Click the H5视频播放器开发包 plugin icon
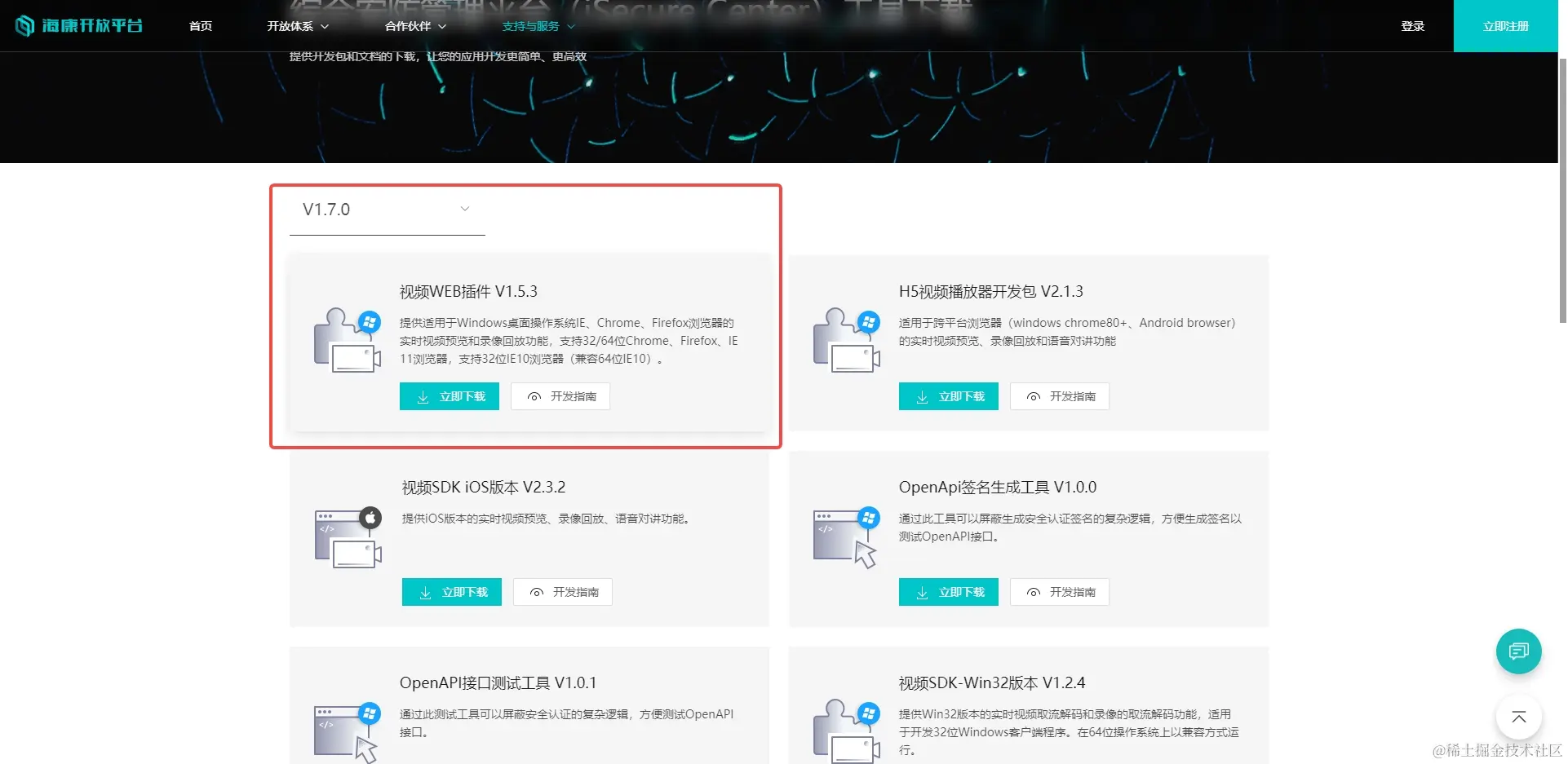 [x=847, y=340]
